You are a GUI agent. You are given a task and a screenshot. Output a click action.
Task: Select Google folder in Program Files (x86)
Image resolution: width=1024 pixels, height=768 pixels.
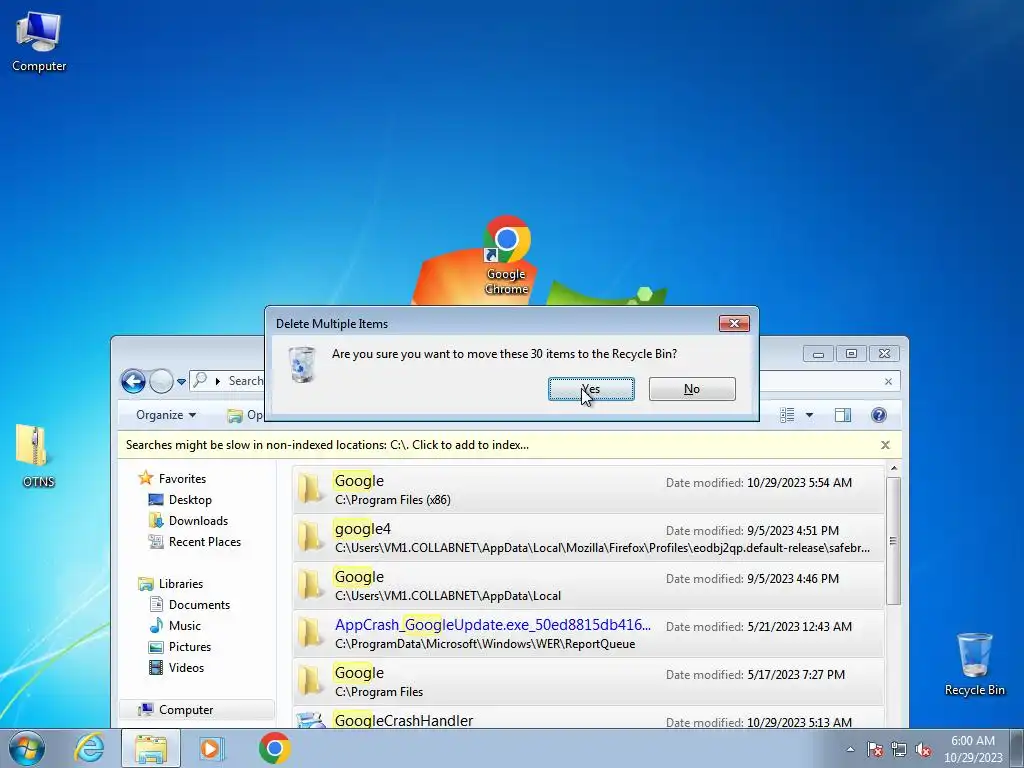(x=588, y=490)
